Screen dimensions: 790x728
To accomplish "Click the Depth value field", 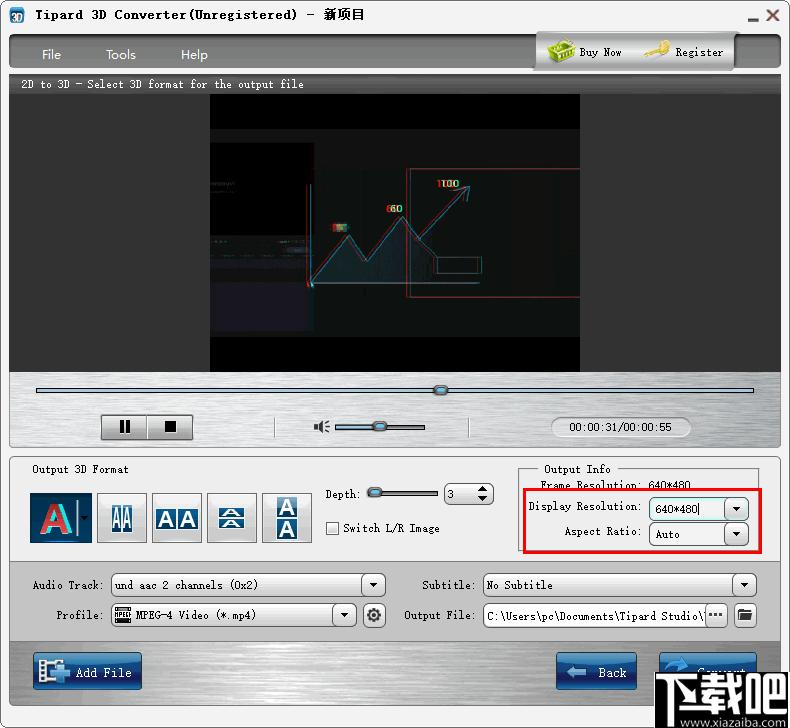I will click(x=459, y=494).
